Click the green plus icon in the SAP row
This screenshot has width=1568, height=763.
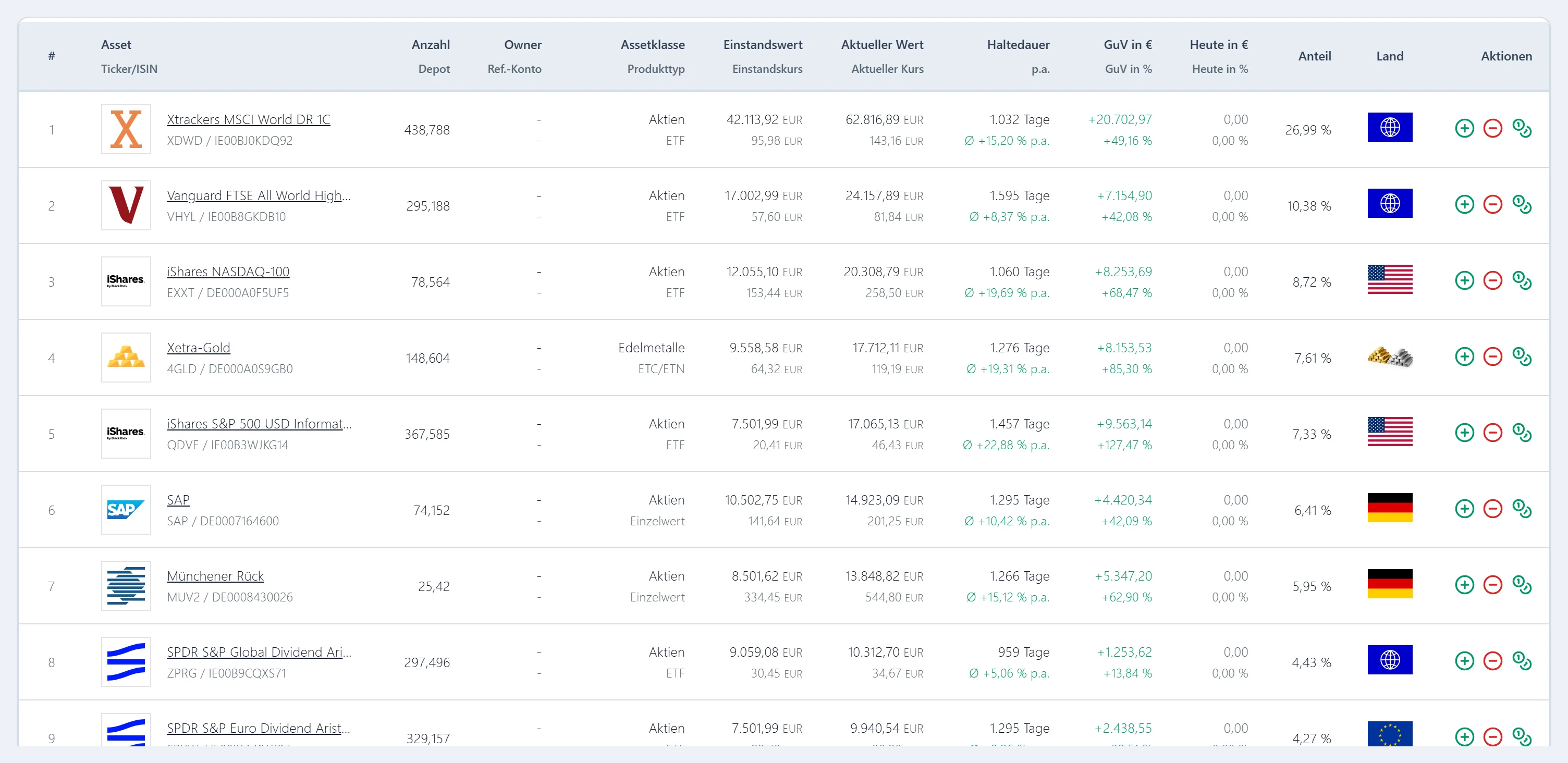pyautogui.click(x=1464, y=509)
